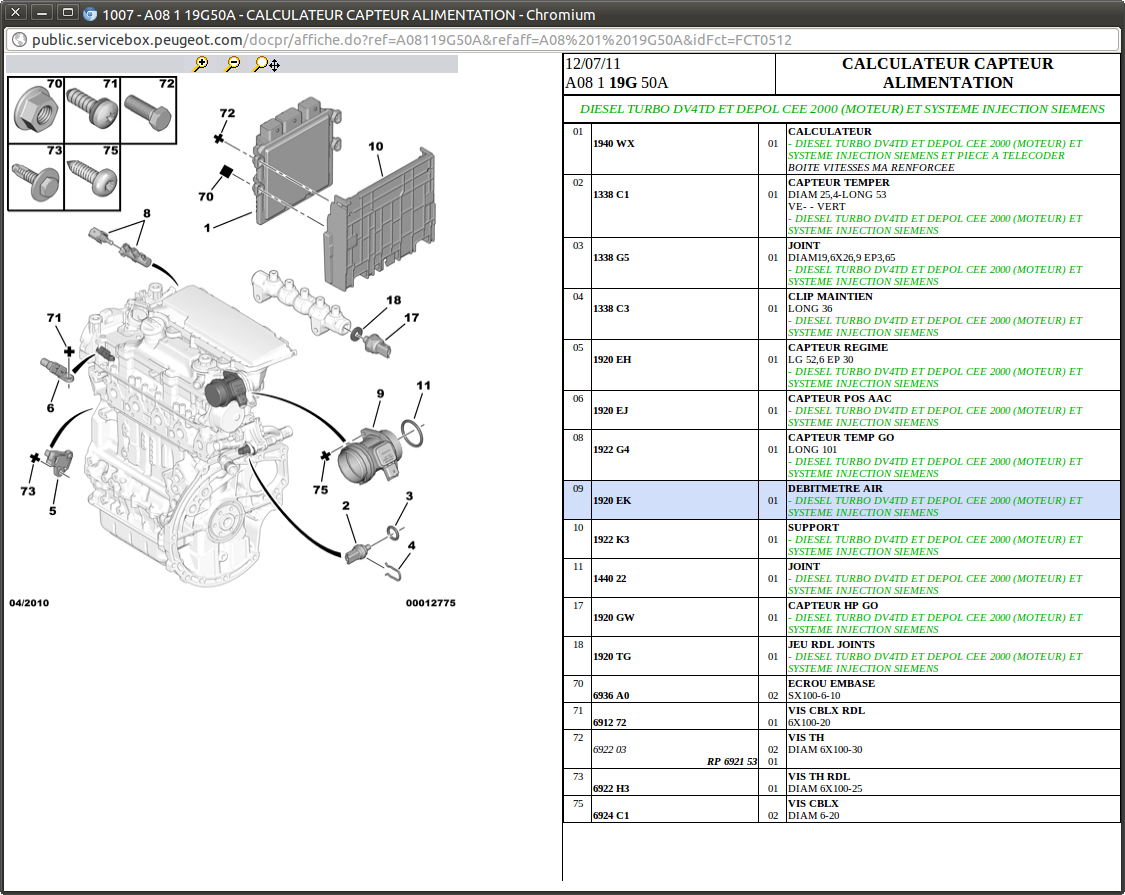This screenshot has height=895, width=1125.
Task: Click the VIS TH RDL designation
Action: coord(819,777)
